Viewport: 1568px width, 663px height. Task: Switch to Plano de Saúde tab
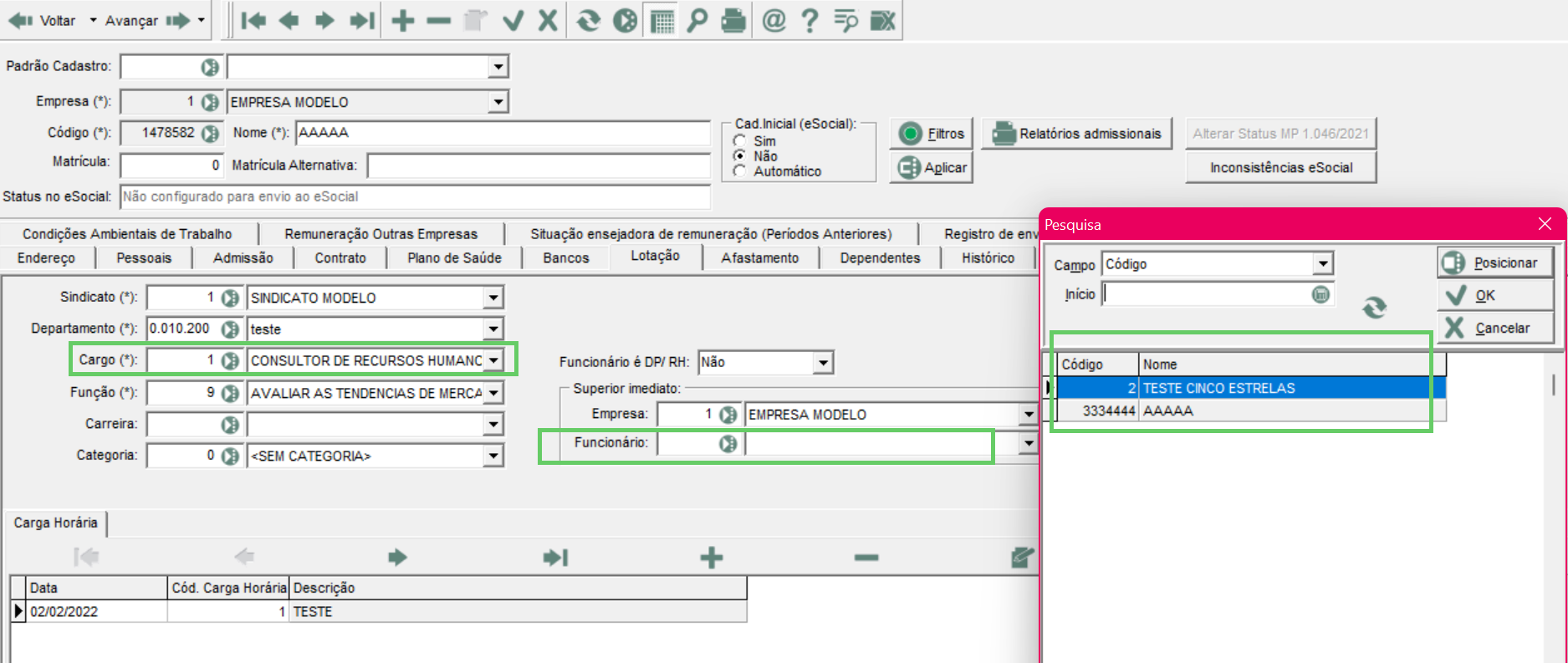pos(454,258)
